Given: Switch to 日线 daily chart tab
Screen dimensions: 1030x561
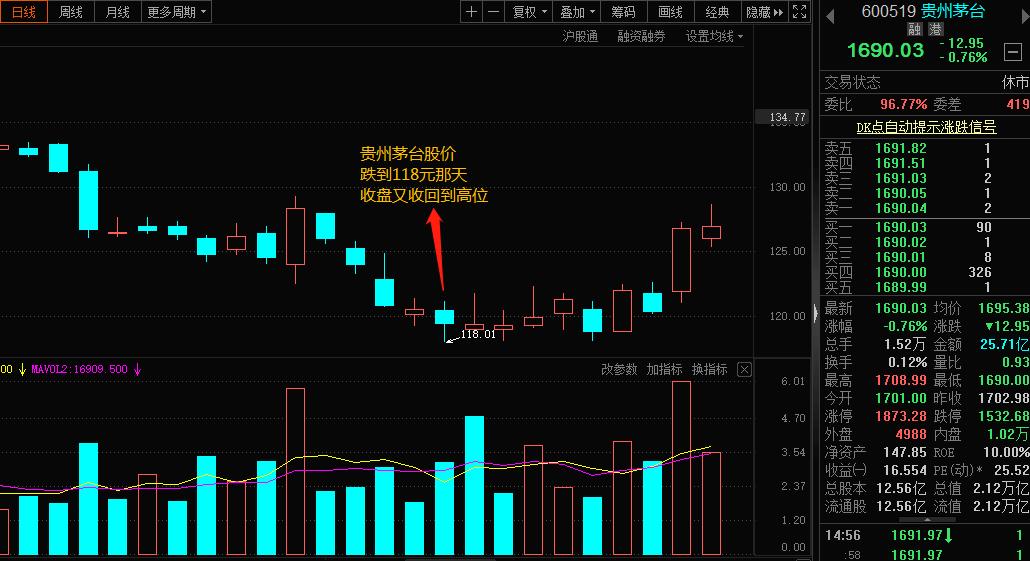Looking at the screenshot, I should 24,12.
